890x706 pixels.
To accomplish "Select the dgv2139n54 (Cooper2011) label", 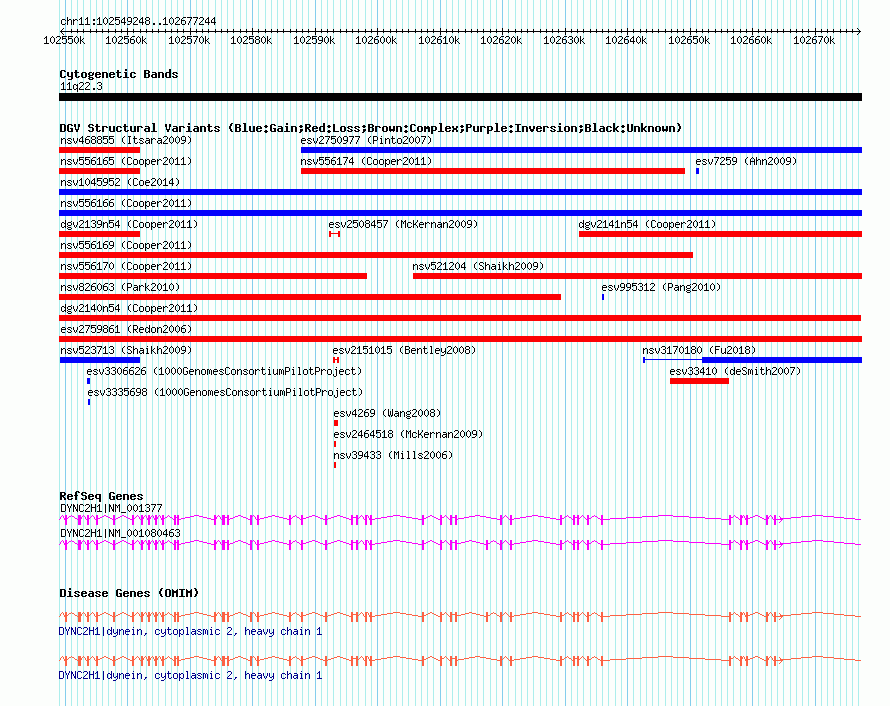I will pos(129,224).
